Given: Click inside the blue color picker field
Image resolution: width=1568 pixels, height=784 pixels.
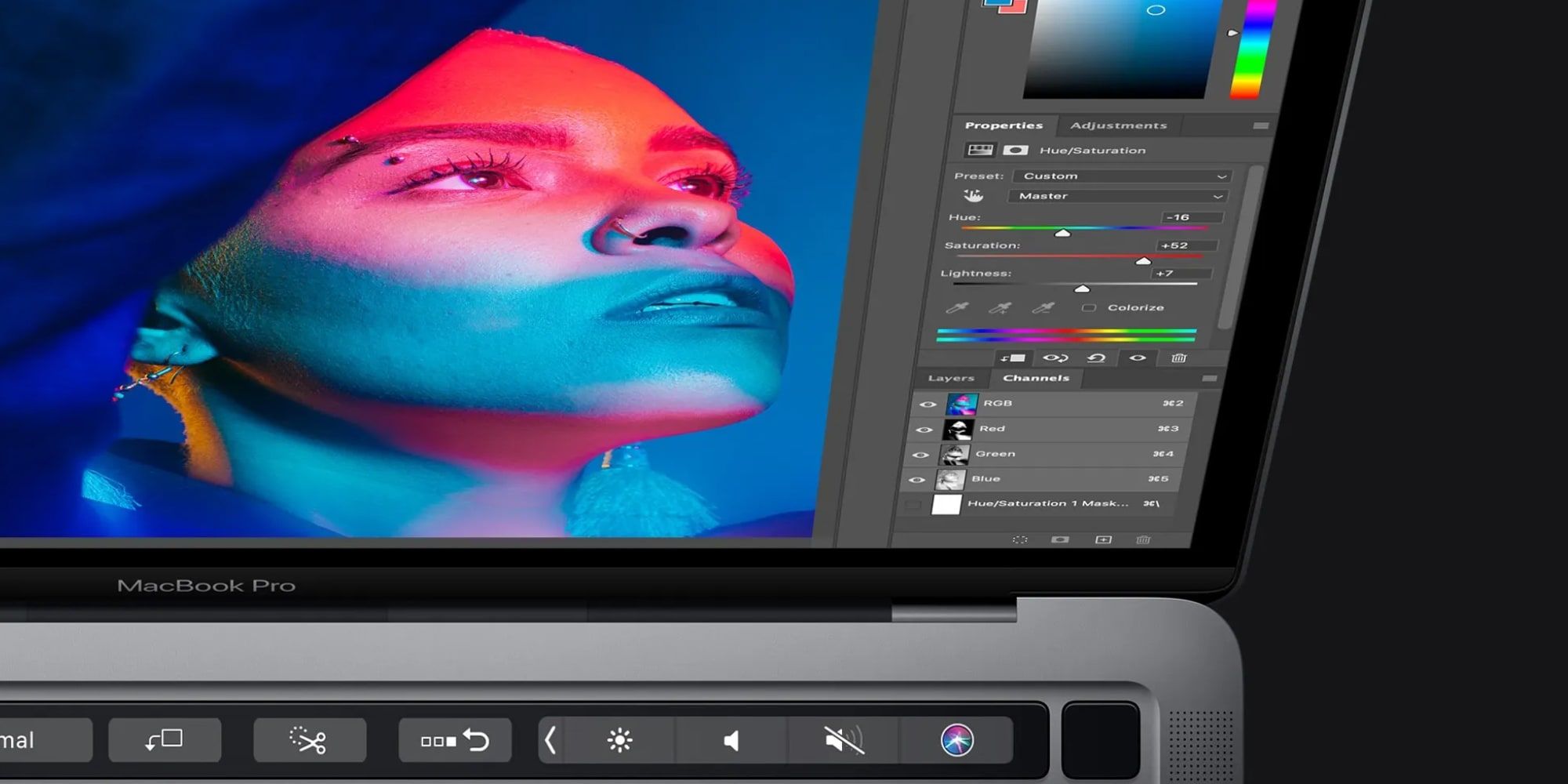Looking at the screenshot, I should [1121, 49].
